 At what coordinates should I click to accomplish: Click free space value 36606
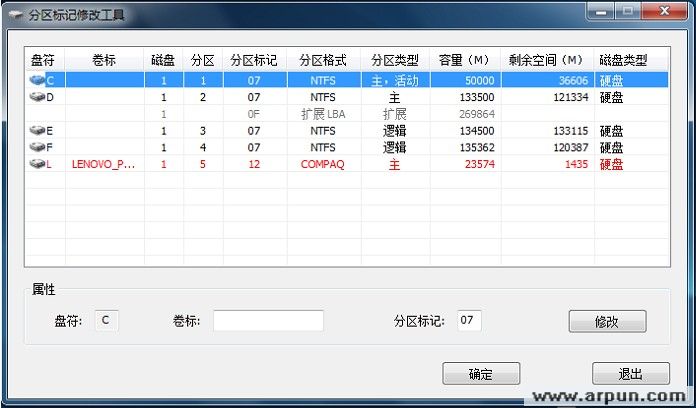click(x=573, y=80)
